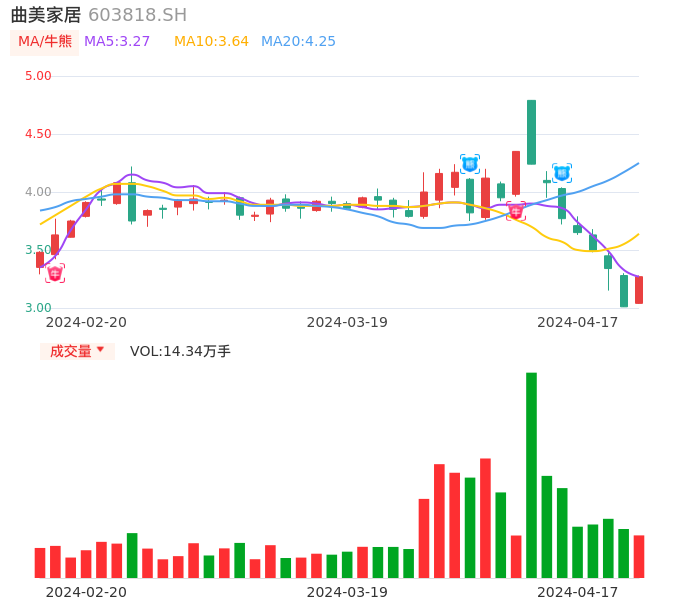The image size is (686, 606).
Task: Click the 2024-03-19 date under price chart
Action: click(x=347, y=322)
